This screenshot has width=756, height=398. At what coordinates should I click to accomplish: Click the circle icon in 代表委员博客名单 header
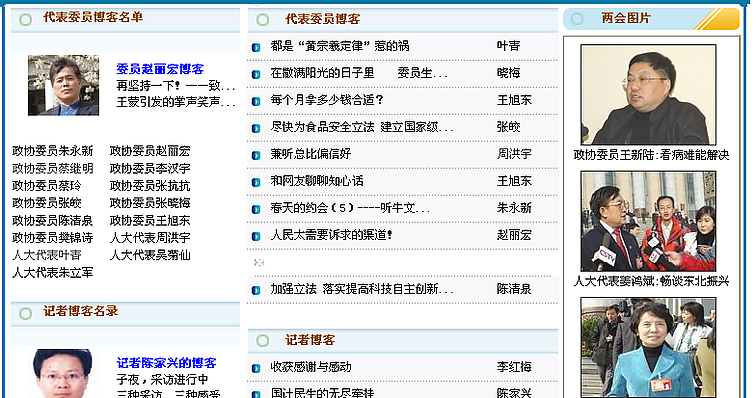click(x=26, y=19)
